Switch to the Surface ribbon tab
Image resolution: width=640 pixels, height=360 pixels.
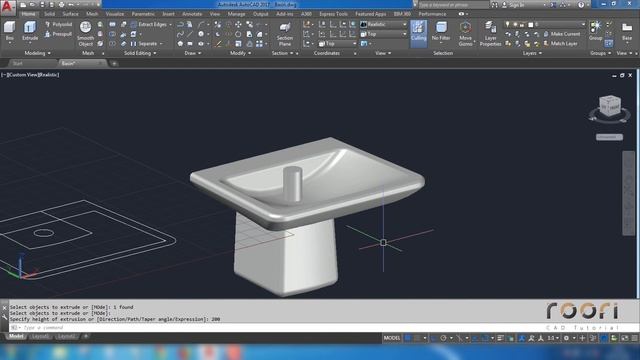[x=70, y=14]
